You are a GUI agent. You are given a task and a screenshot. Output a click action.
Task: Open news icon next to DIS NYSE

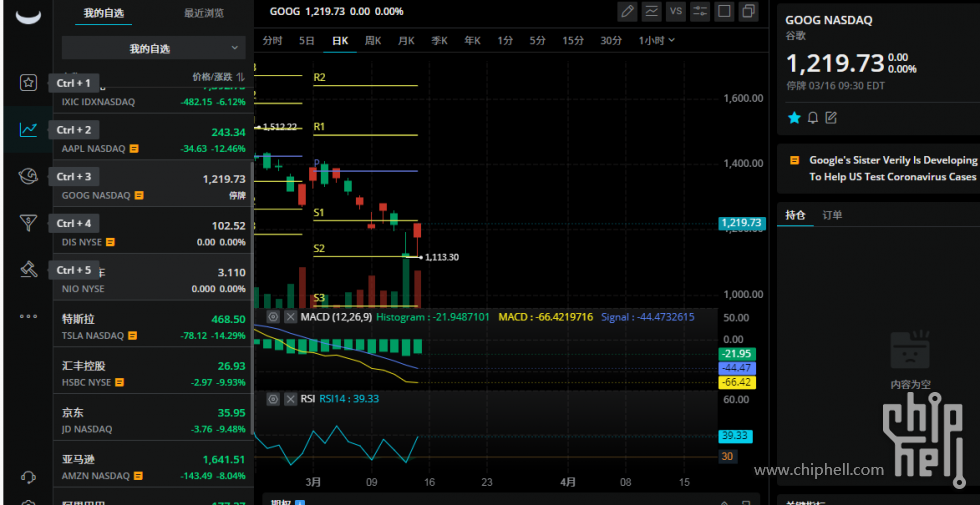pos(109,242)
